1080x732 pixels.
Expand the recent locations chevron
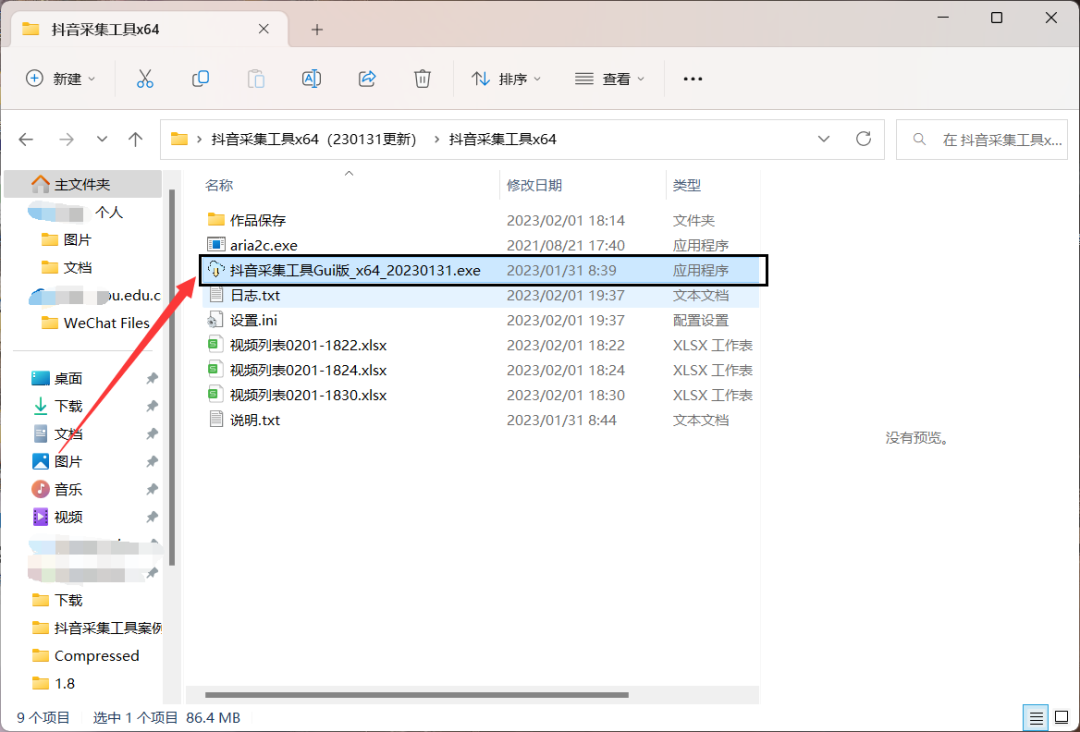tap(102, 140)
